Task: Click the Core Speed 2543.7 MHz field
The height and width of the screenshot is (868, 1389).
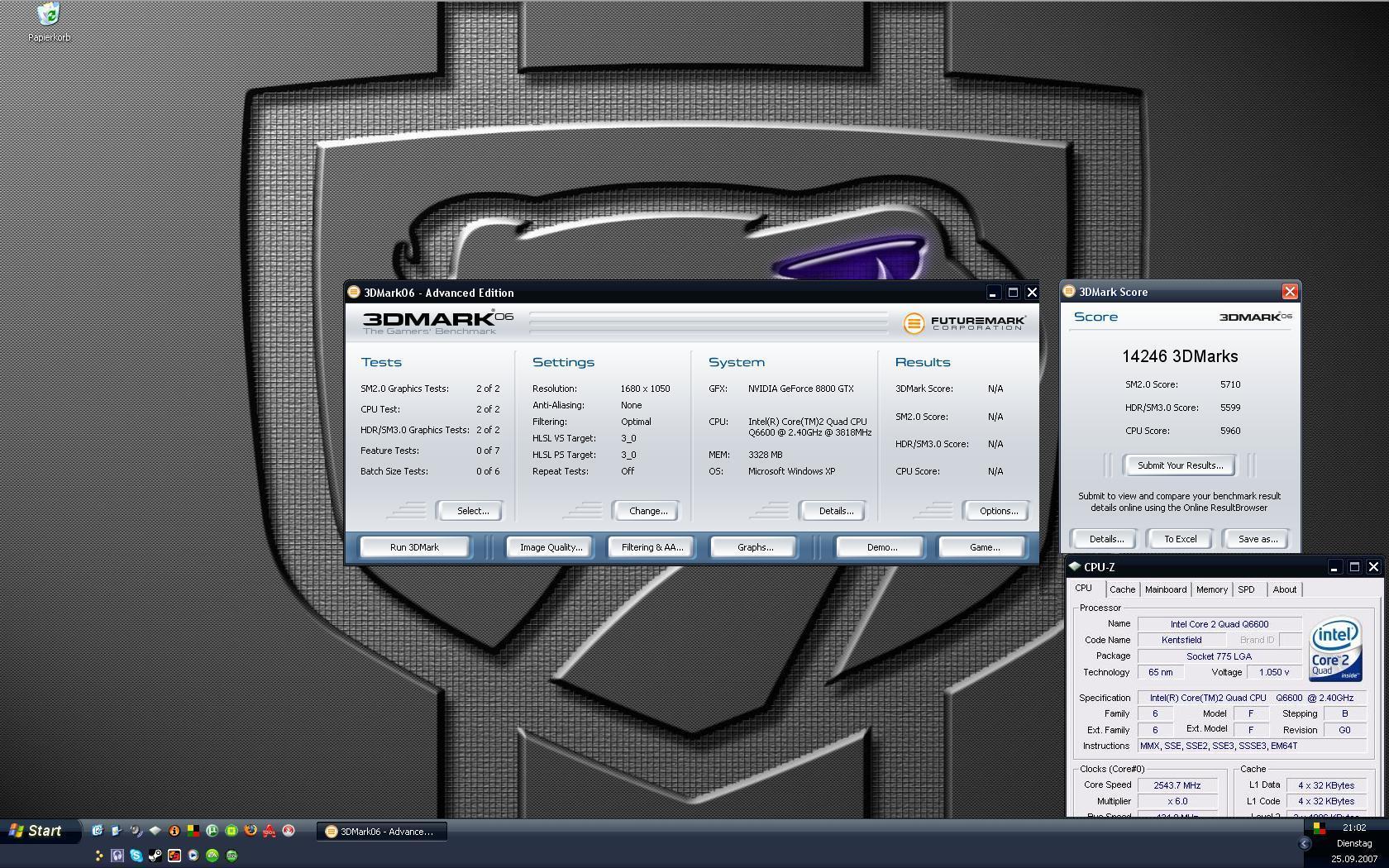Action: 1177,785
